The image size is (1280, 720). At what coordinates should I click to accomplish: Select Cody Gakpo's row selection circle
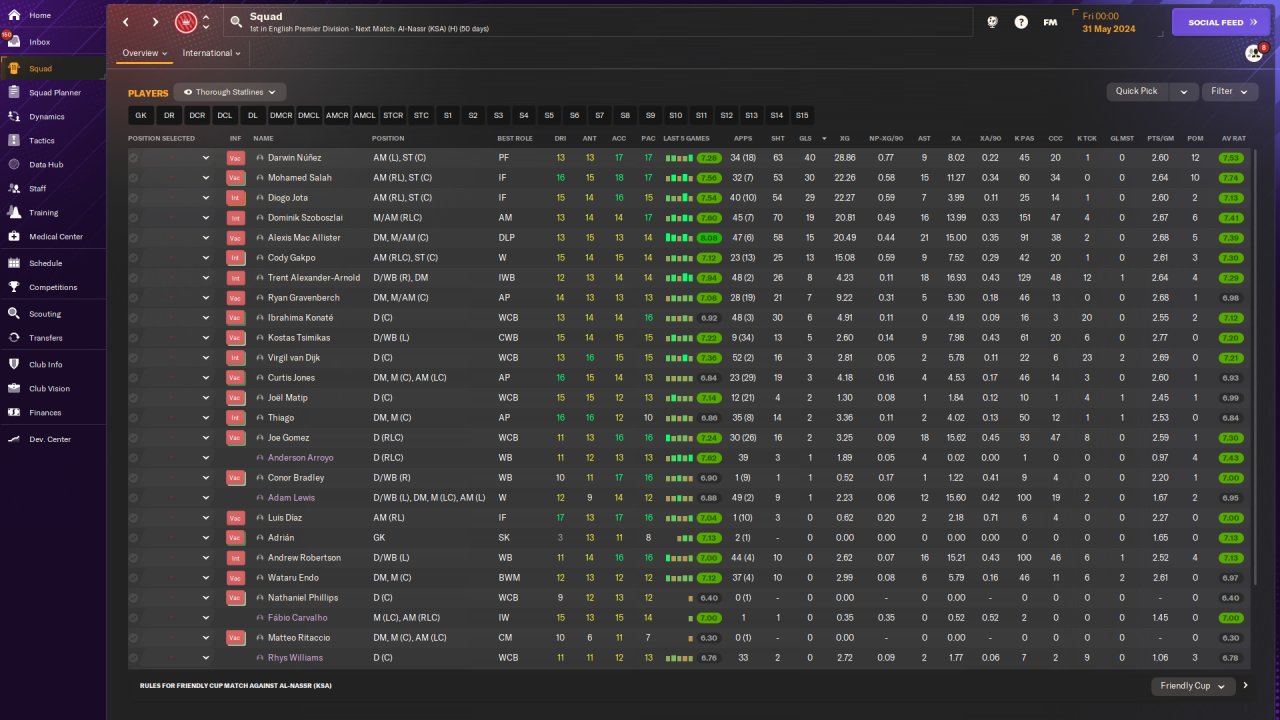pos(134,258)
